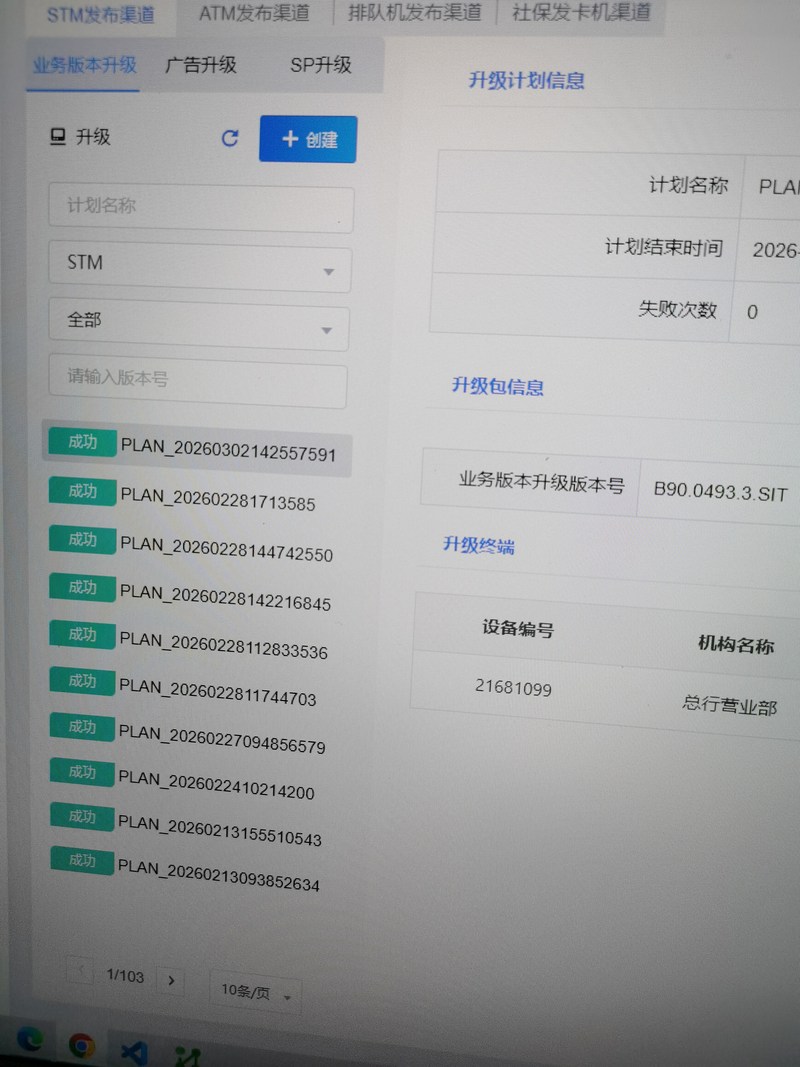Open the ATM发布渠道 tab

click(x=253, y=13)
